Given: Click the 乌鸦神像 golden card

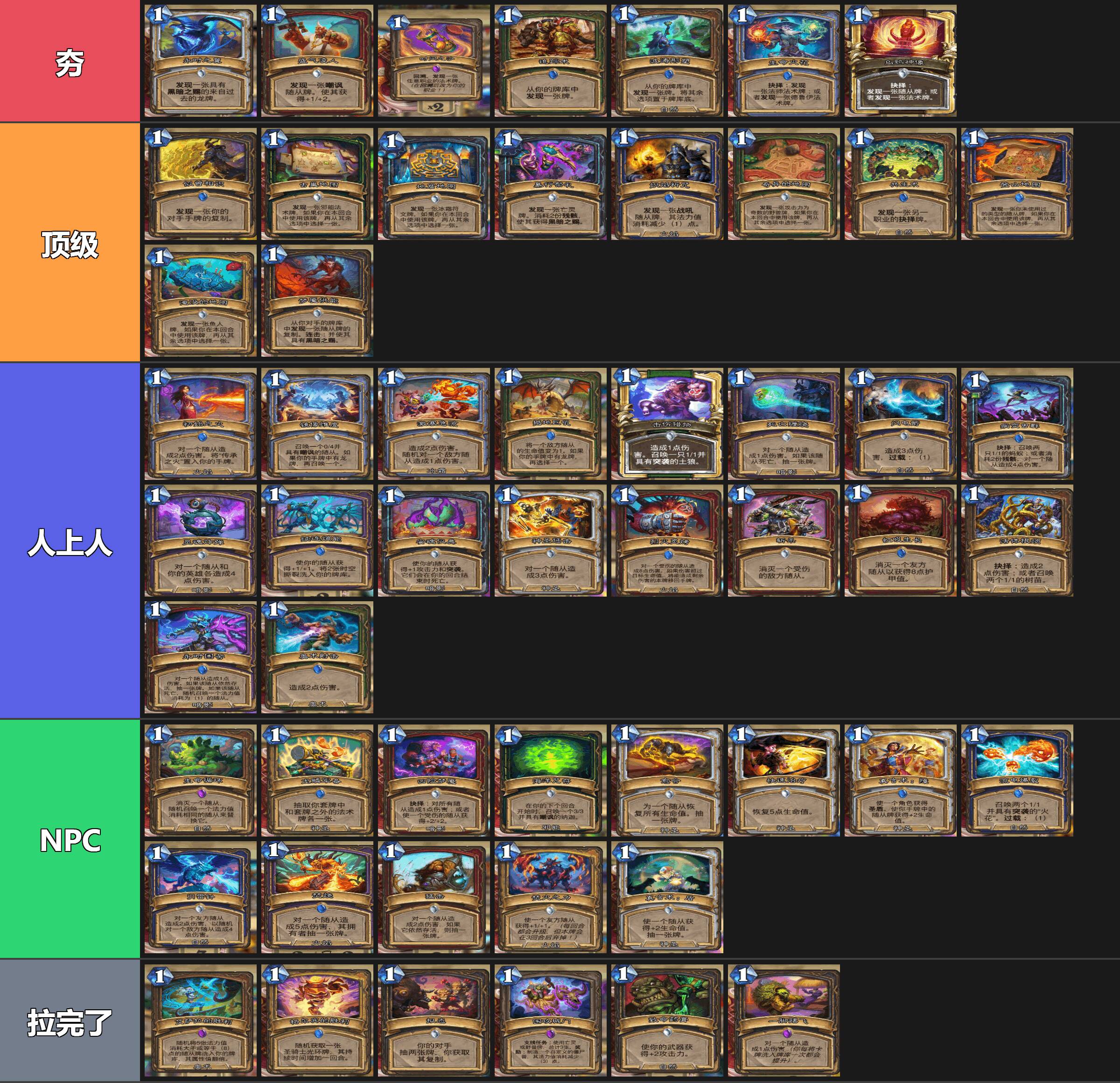Looking at the screenshot, I should click(x=901, y=61).
